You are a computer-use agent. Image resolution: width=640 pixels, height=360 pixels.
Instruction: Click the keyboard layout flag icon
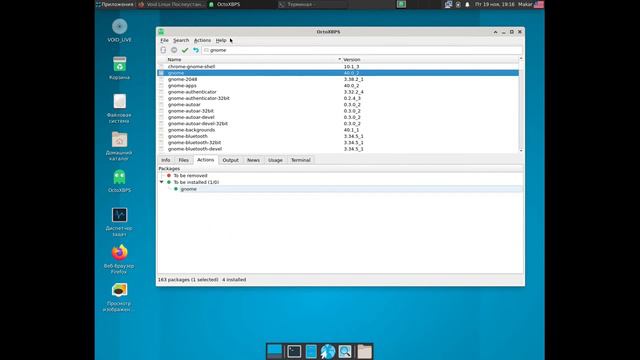tap(539, 4)
